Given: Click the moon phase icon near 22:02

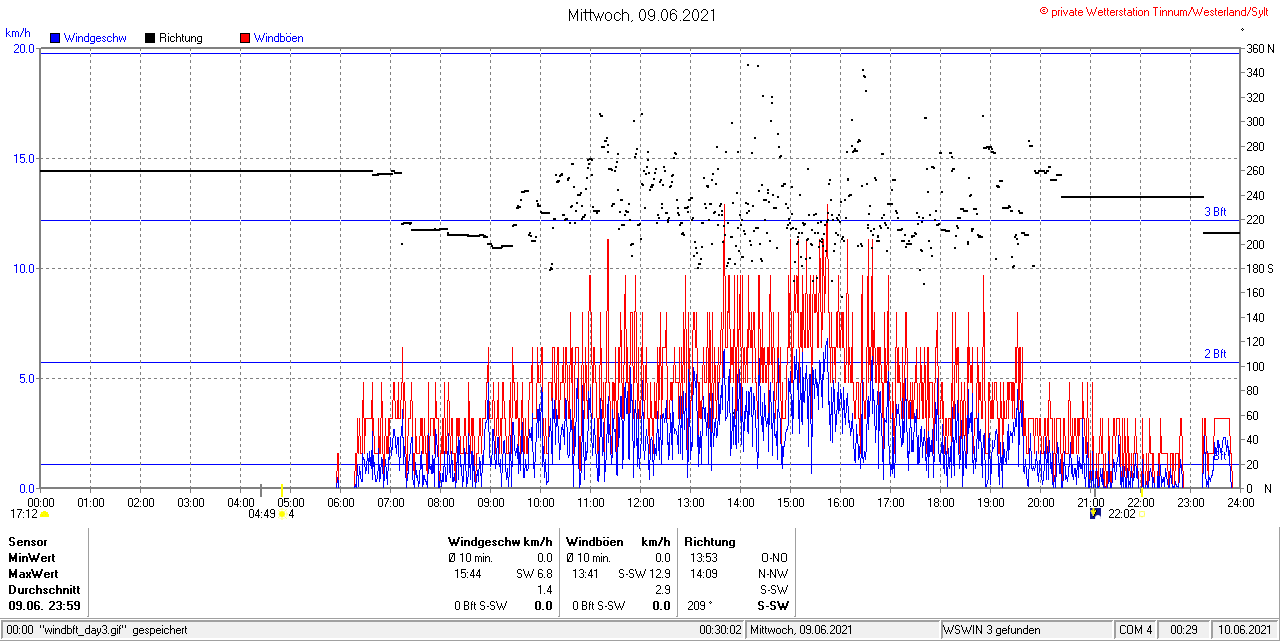Looking at the screenshot, I should (x=1095, y=513).
